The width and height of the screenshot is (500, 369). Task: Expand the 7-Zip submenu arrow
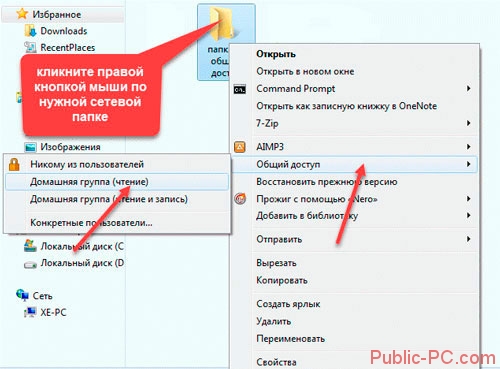(x=468, y=123)
